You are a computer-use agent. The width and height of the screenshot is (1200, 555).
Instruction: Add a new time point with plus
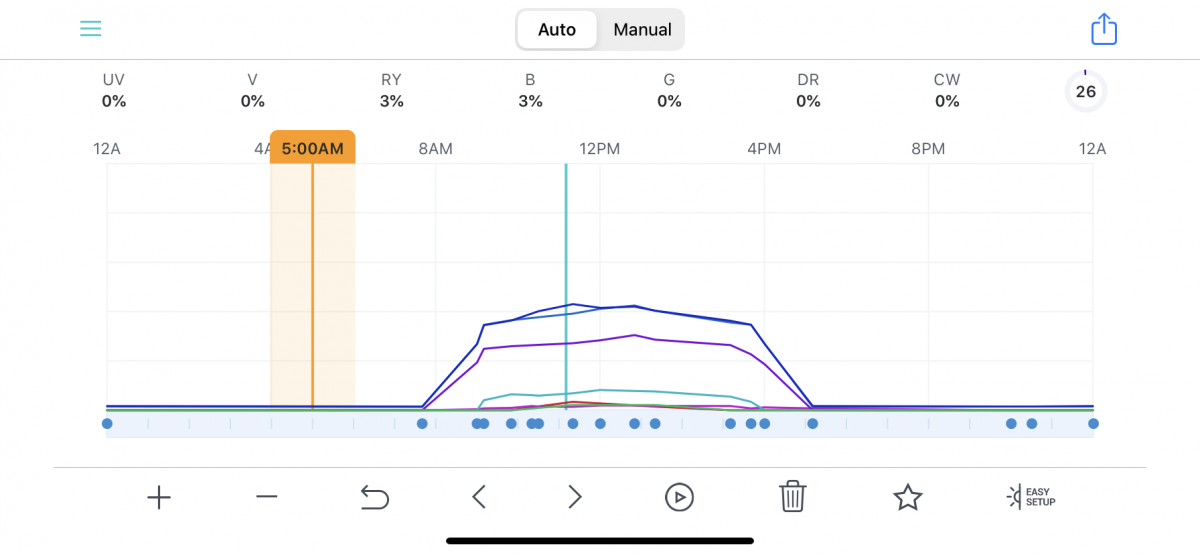159,497
